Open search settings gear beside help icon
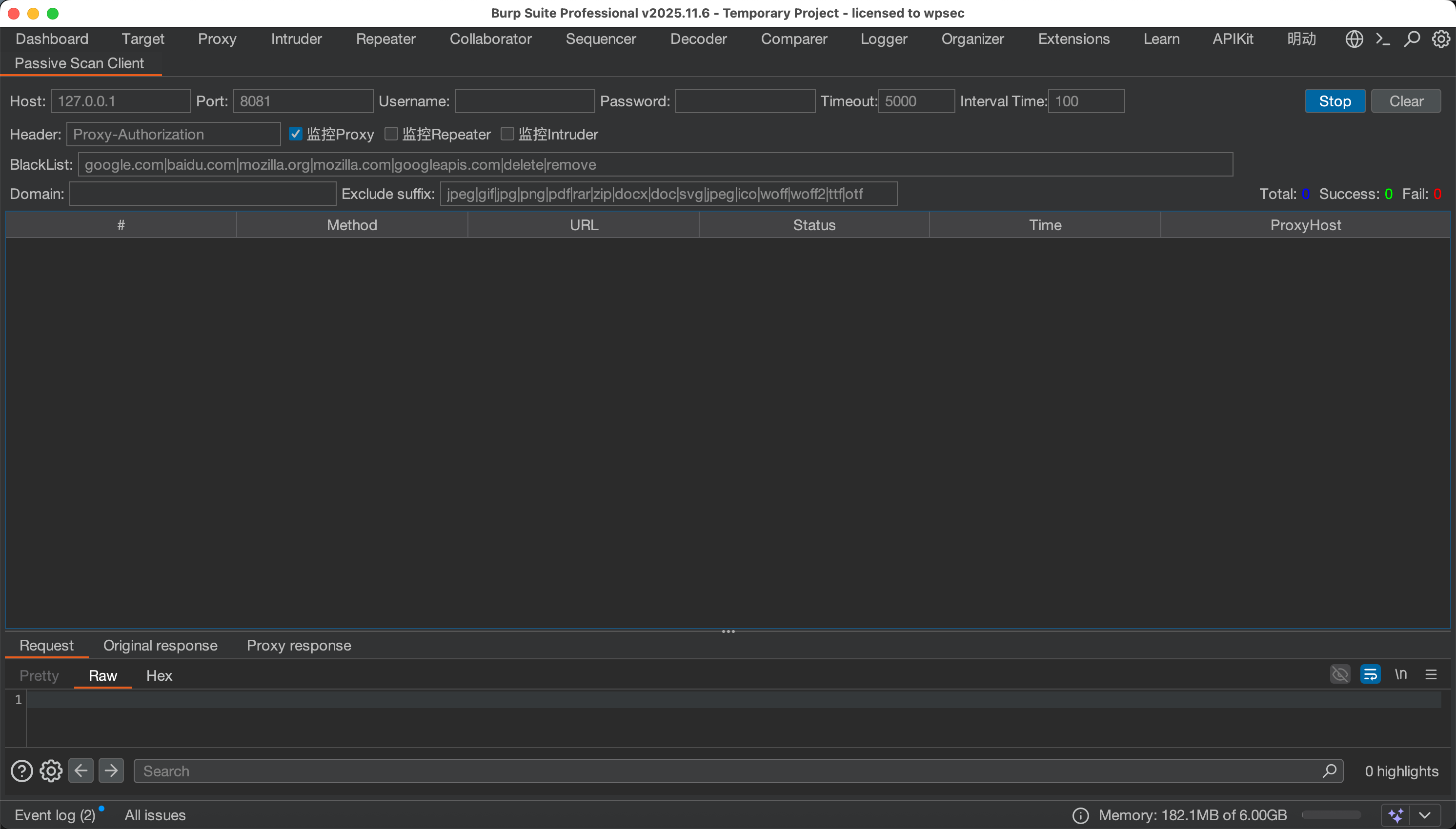The width and height of the screenshot is (1456, 829). point(51,771)
